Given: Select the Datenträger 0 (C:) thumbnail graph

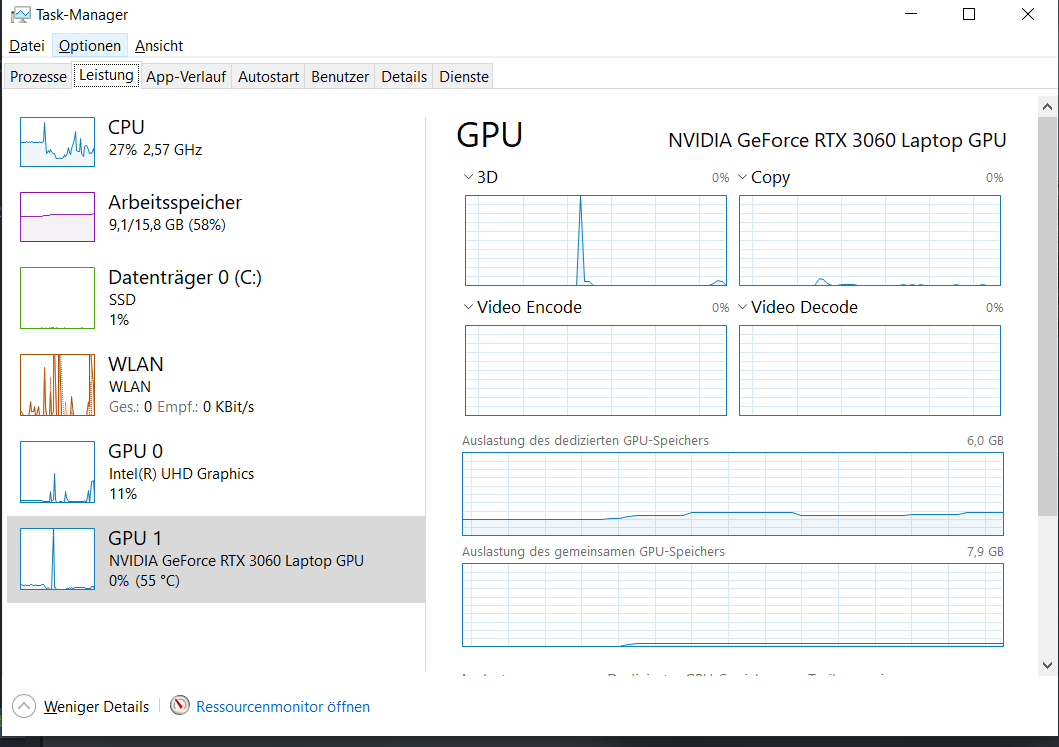Looking at the screenshot, I should [x=57, y=298].
